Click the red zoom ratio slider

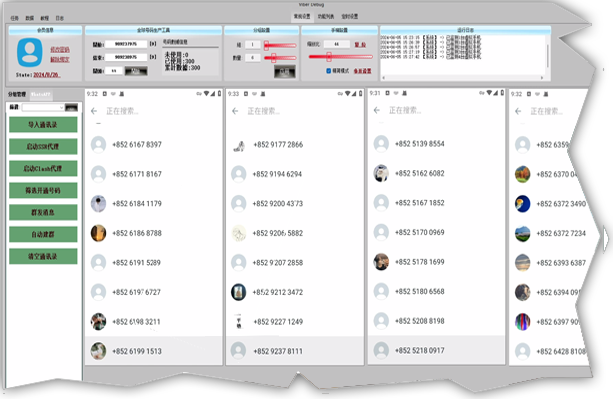[x=340, y=57]
